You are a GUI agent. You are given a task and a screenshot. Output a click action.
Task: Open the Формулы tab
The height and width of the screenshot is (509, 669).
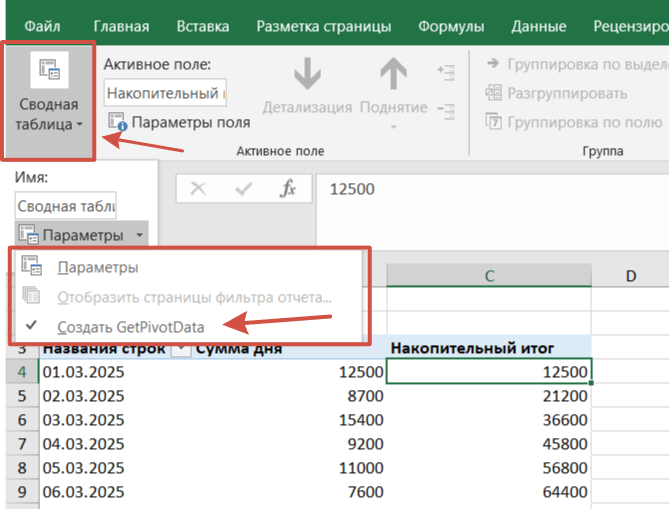click(x=451, y=26)
